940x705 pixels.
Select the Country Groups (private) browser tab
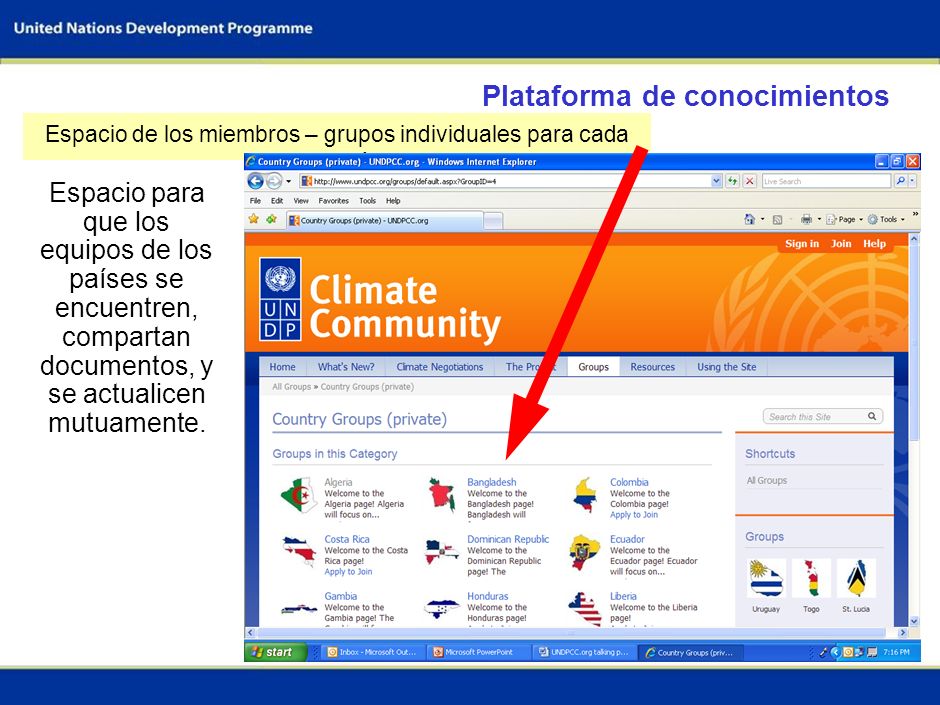384,221
